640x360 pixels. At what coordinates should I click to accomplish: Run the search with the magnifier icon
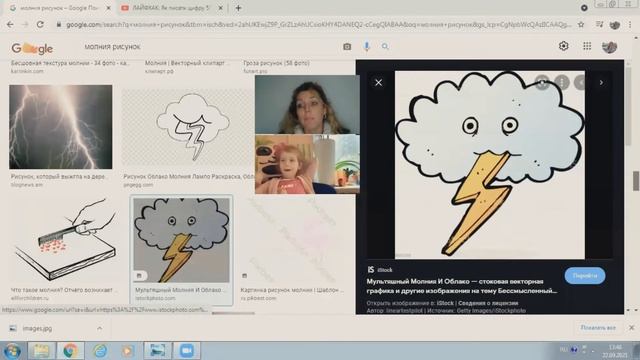click(x=385, y=47)
